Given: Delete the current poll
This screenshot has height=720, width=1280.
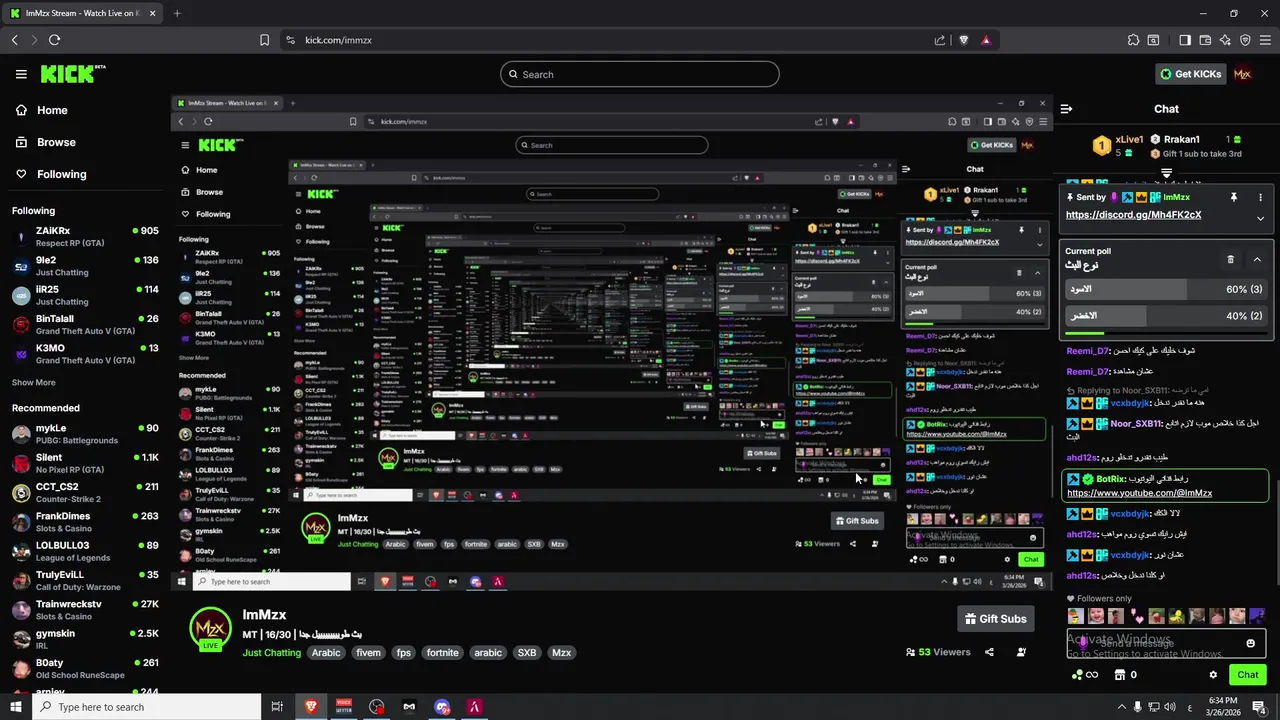Looking at the screenshot, I should (x=1230, y=259).
